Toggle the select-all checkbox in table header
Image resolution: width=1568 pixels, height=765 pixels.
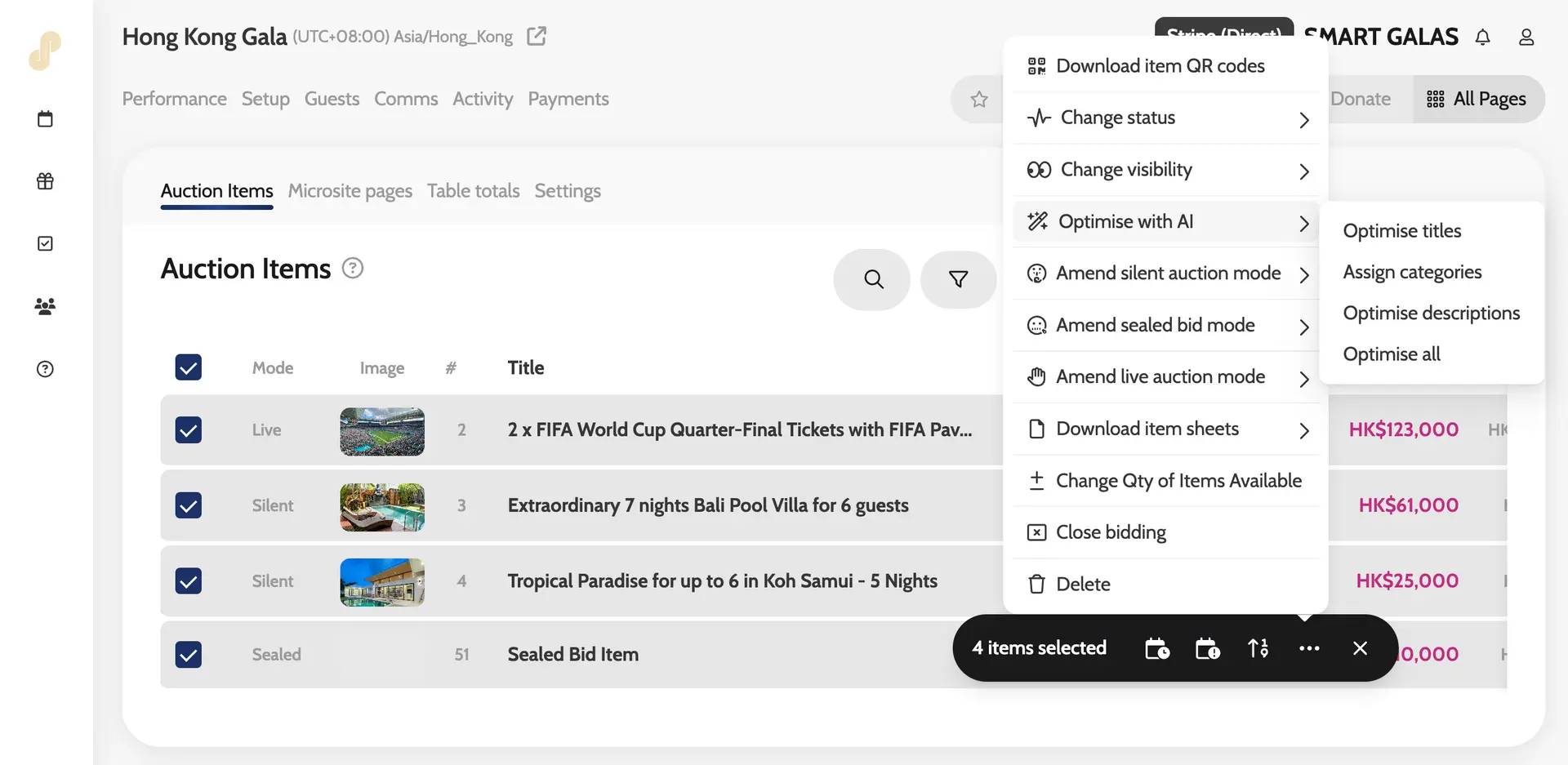coord(189,367)
